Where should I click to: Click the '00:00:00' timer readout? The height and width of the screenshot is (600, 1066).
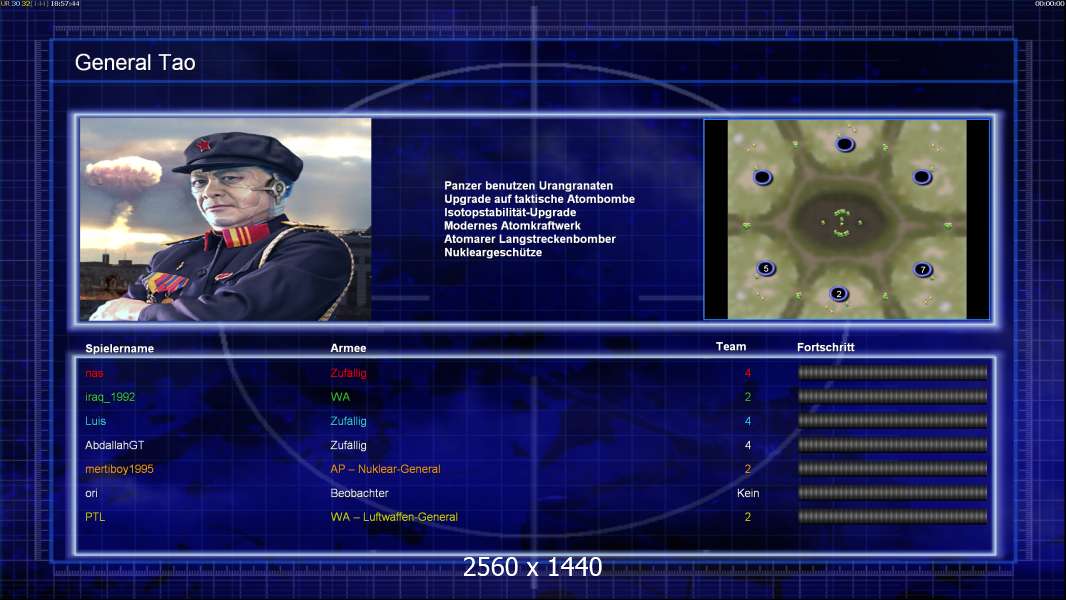tap(1049, 4)
